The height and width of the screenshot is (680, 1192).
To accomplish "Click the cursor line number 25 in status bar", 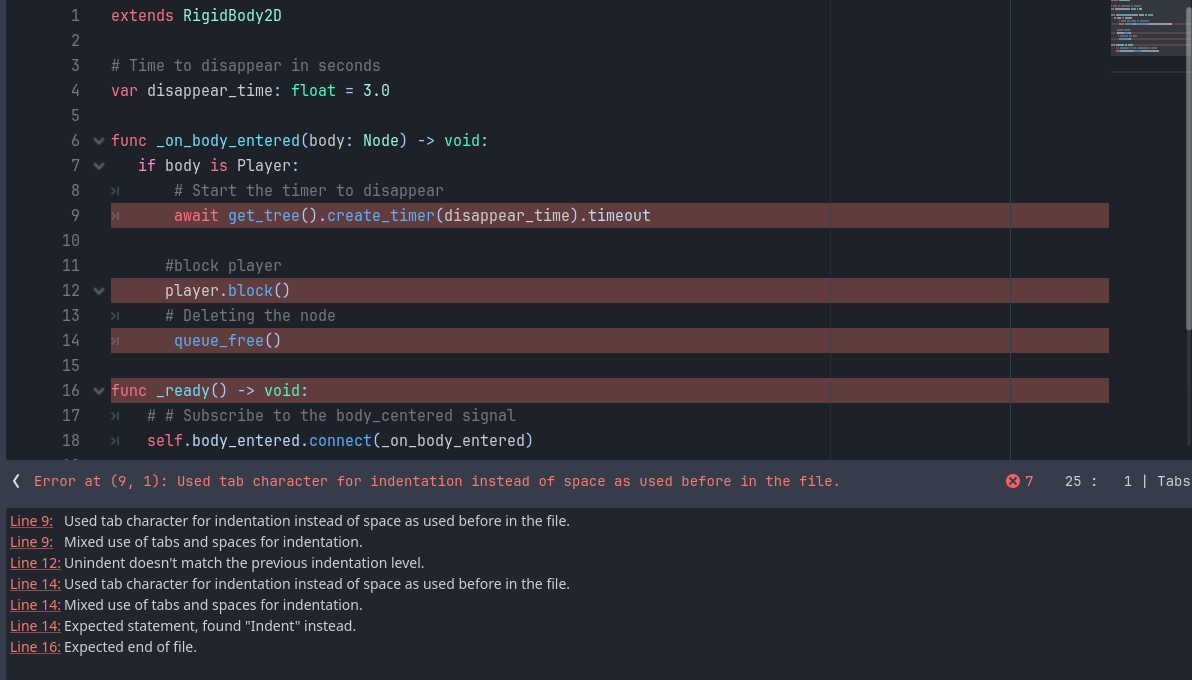I will click(1073, 481).
